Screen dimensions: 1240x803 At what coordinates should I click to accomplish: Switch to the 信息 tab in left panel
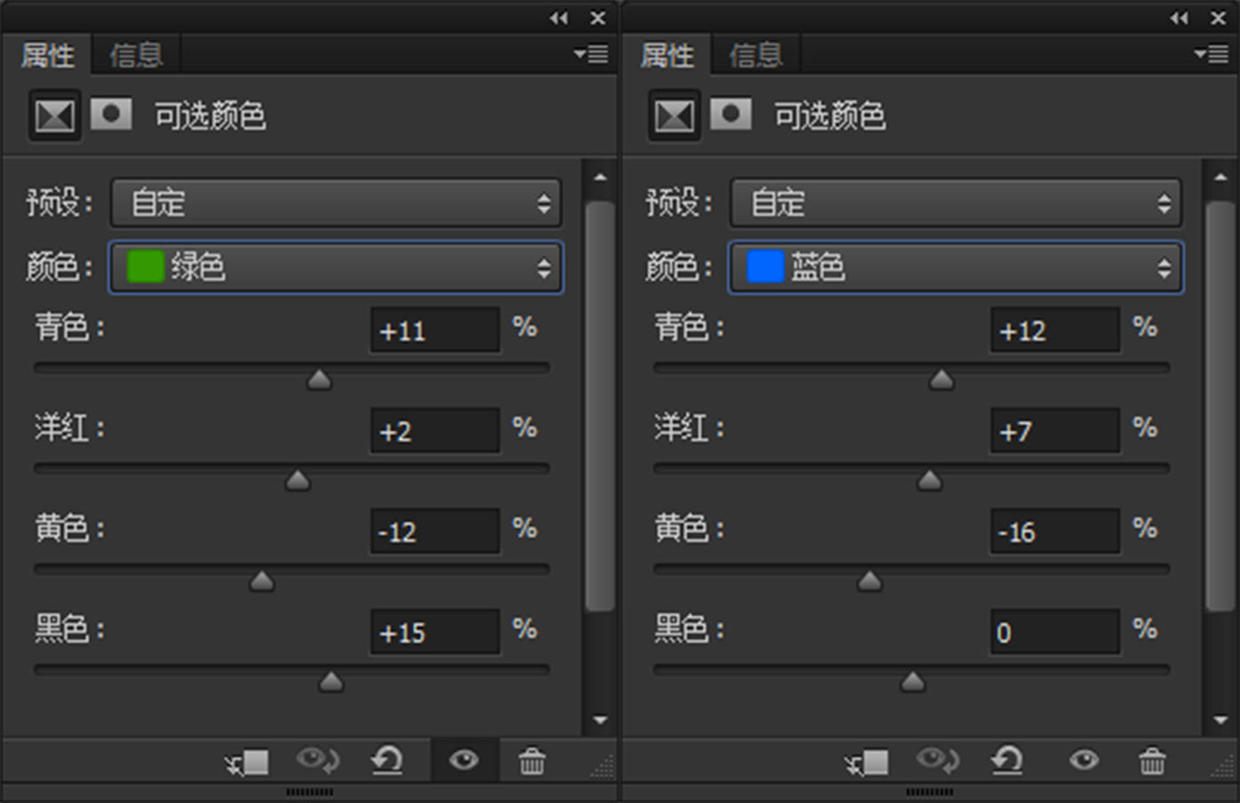[x=136, y=55]
